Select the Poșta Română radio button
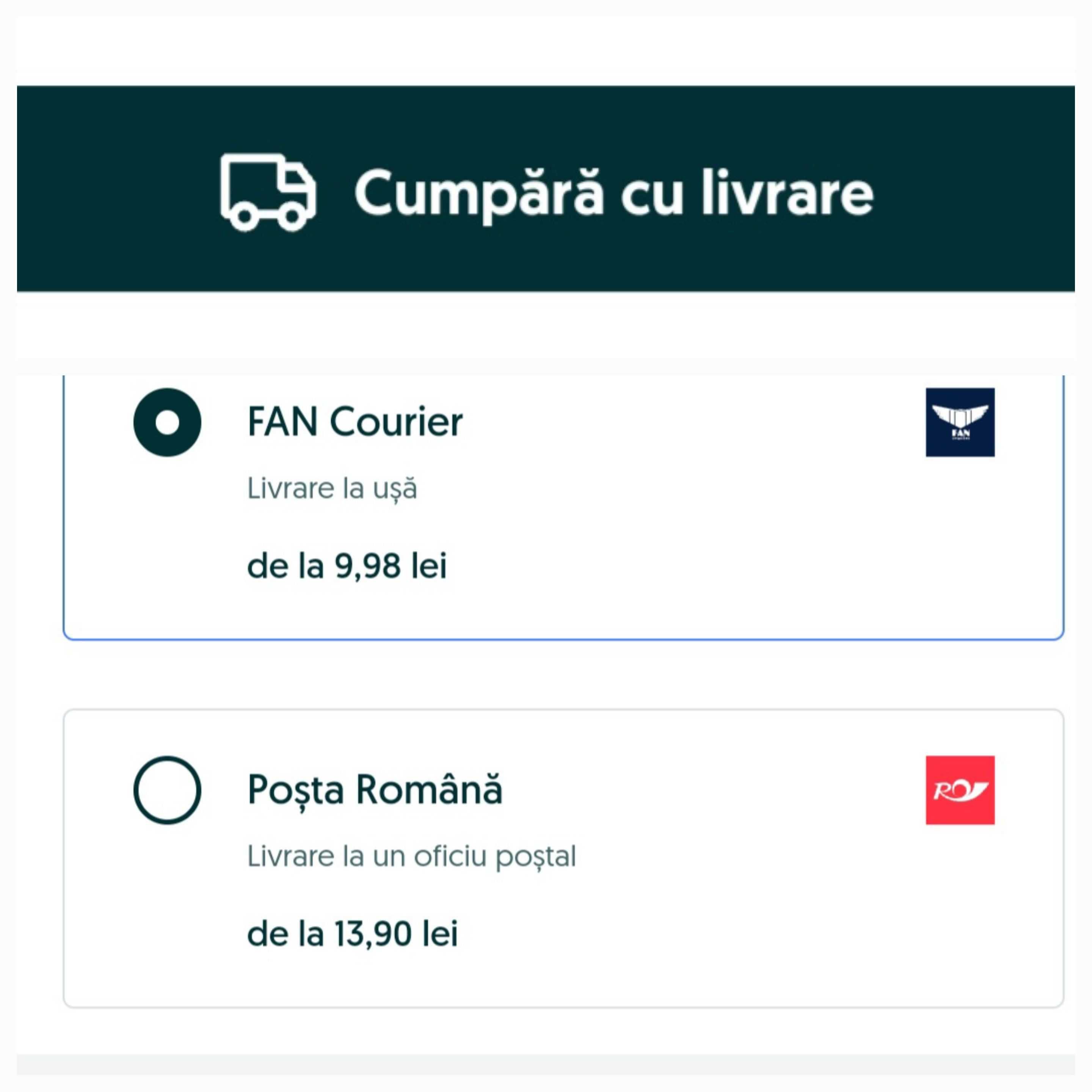Image resolution: width=1092 pixels, height=1092 pixels. click(167, 789)
